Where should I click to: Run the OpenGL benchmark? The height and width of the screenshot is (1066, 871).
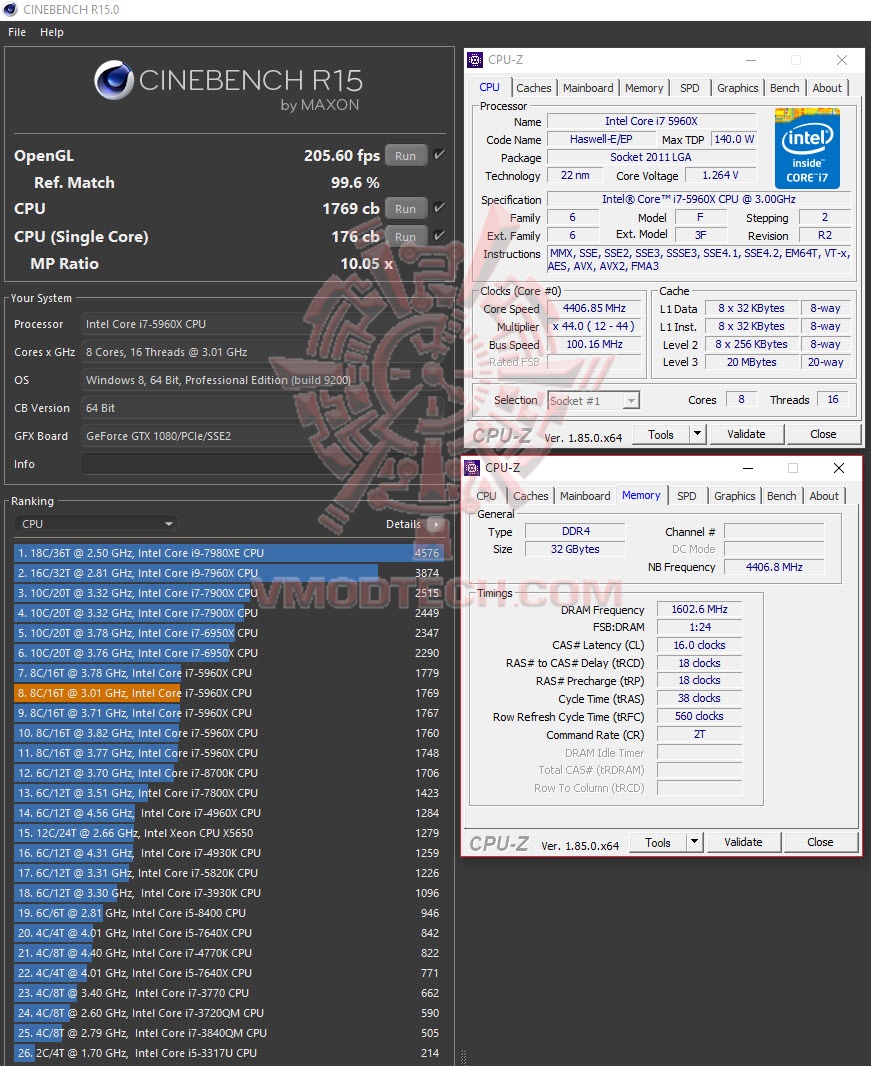pyautogui.click(x=406, y=155)
